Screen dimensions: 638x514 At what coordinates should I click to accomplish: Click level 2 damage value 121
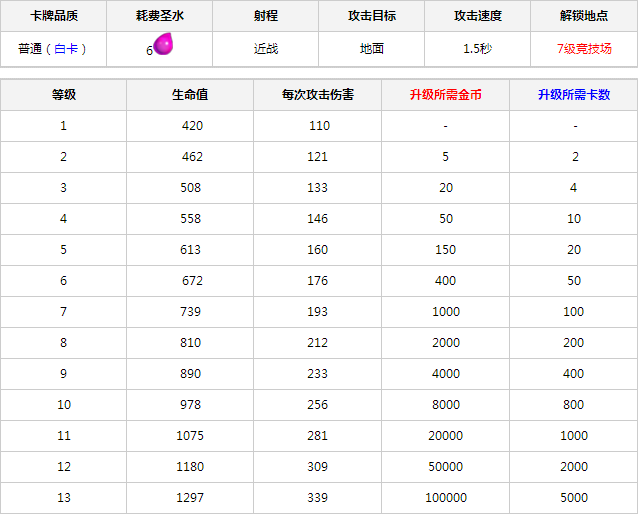pos(317,157)
